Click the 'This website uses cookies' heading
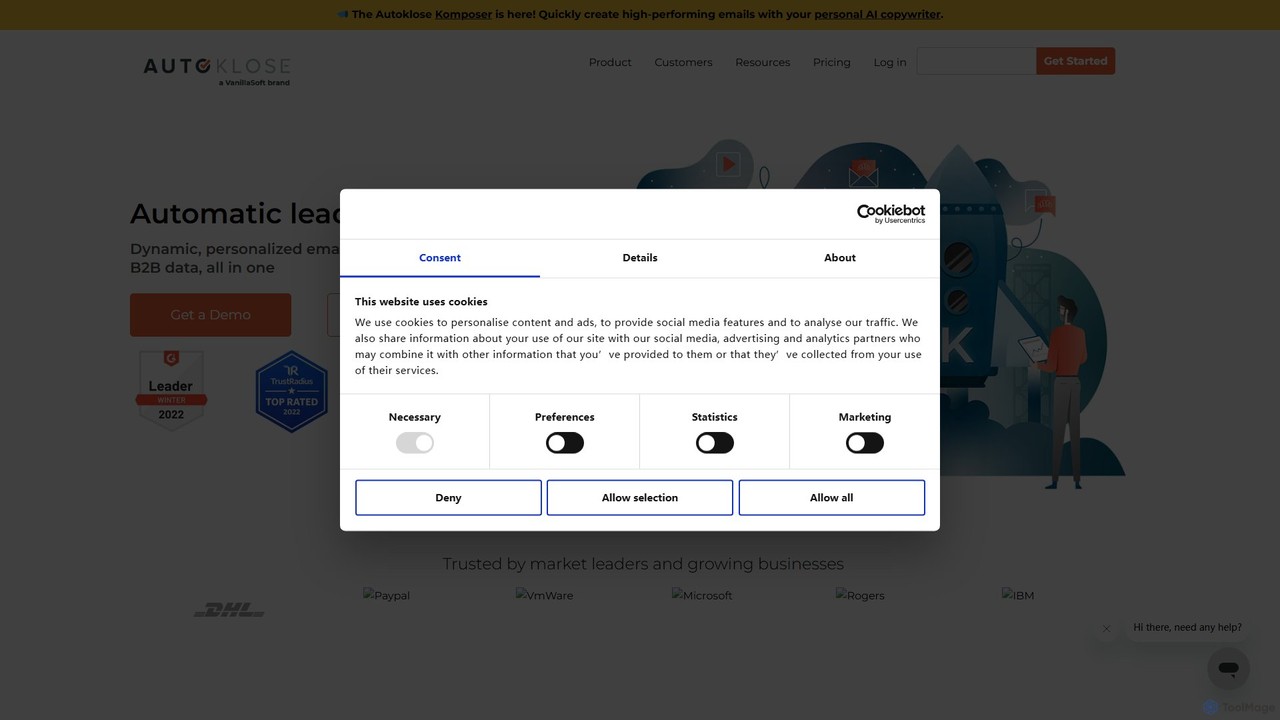The image size is (1280, 720). [x=421, y=302]
